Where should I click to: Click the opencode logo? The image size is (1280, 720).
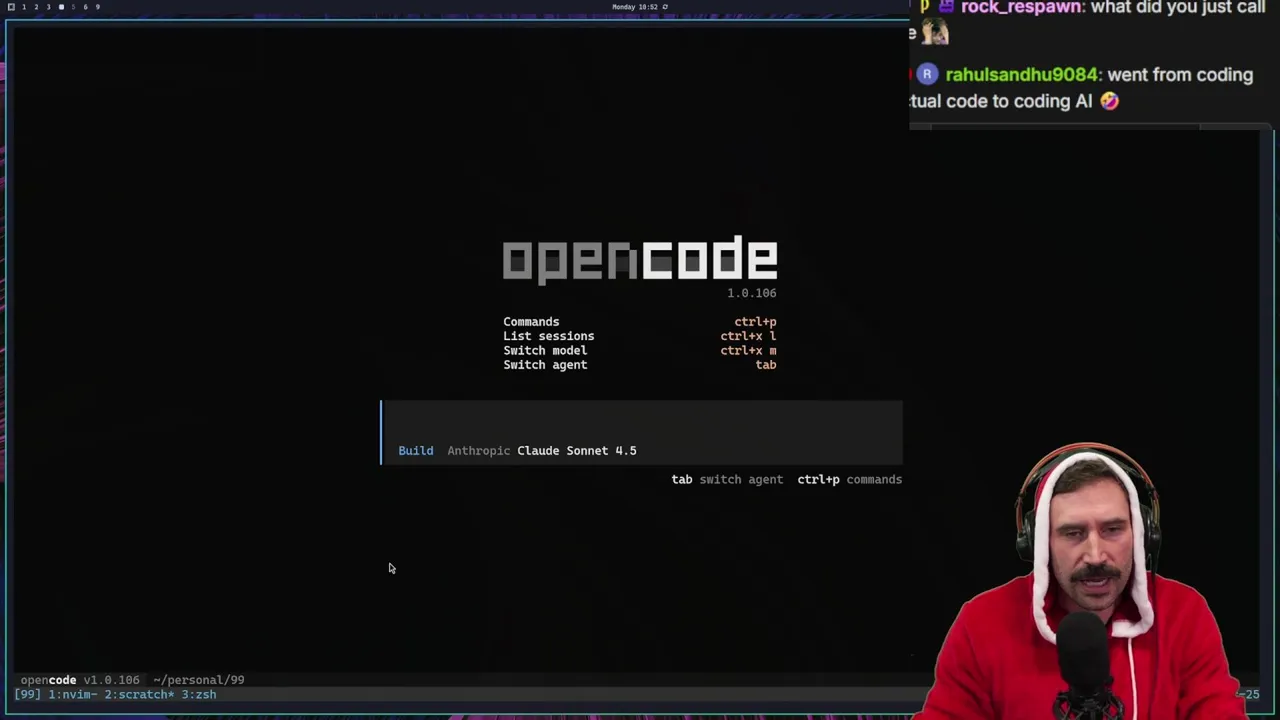640,260
